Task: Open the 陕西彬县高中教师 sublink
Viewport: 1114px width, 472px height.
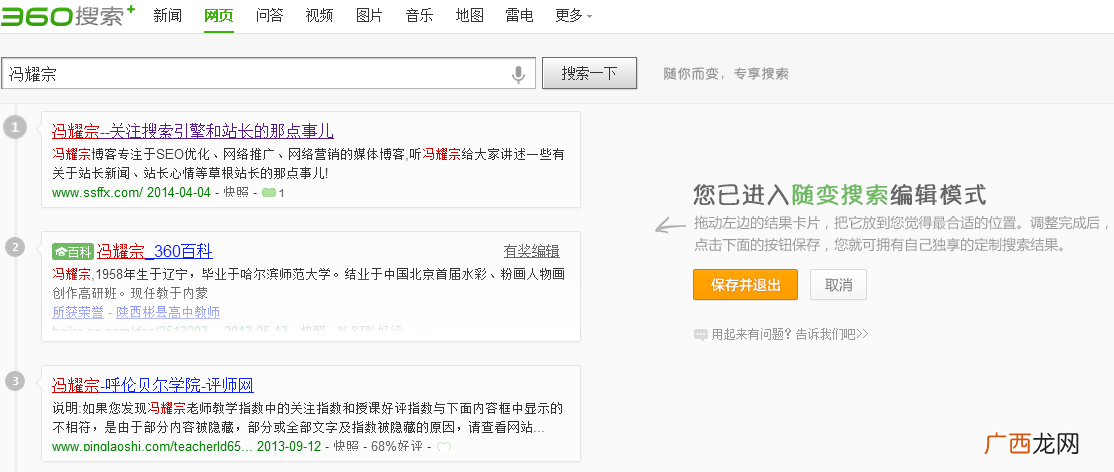Action: [x=168, y=312]
